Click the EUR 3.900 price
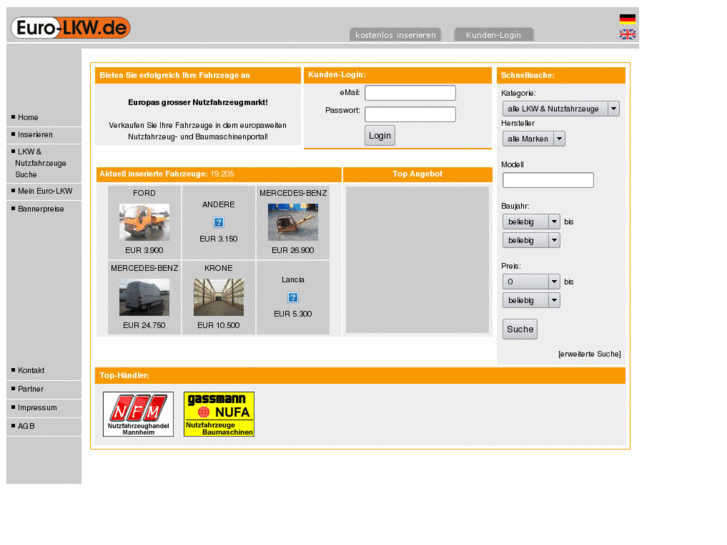 pyautogui.click(x=144, y=250)
